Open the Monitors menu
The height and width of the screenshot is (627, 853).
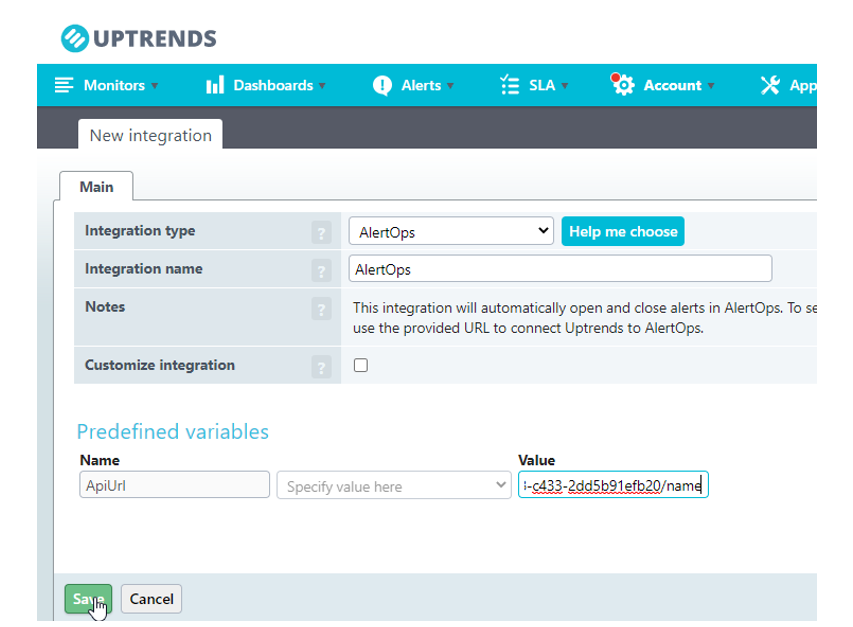pos(114,85)
